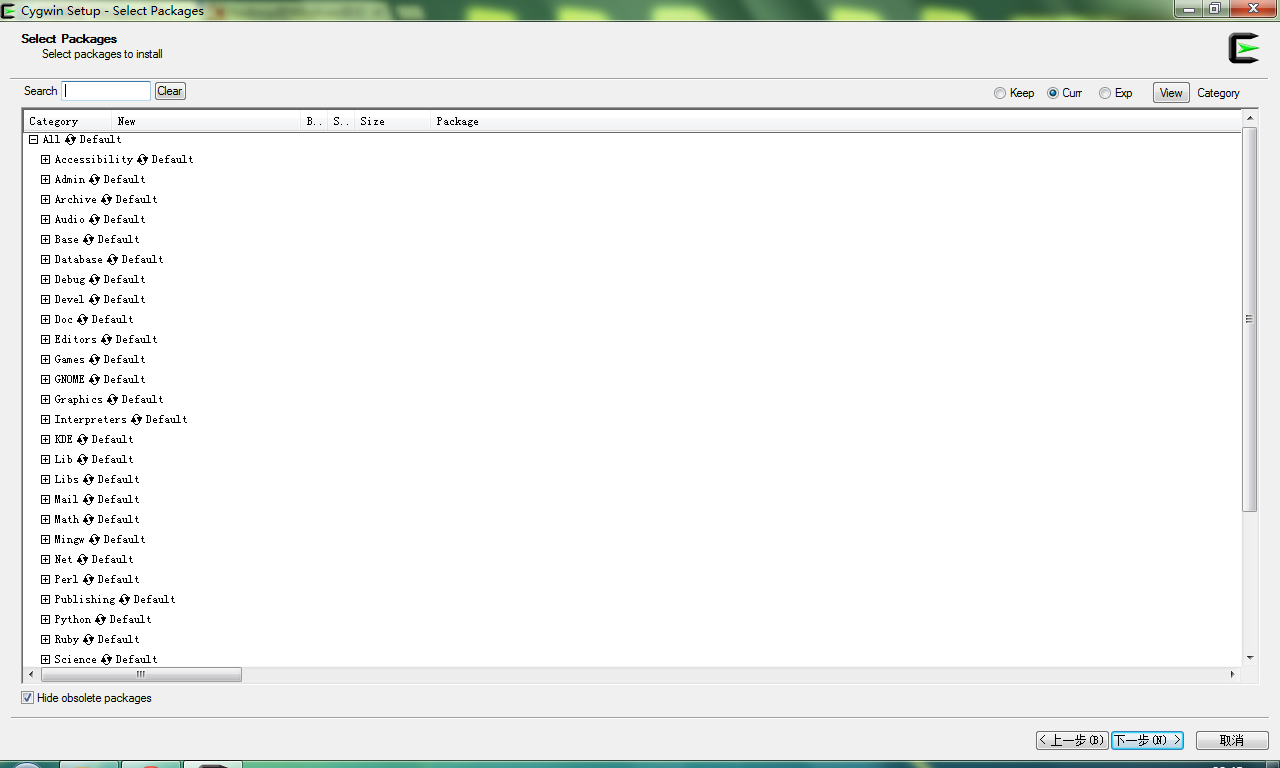This screenshot has width=1280, height=768.
Task: Expand the Net category
Action: [x=46, y=559]
